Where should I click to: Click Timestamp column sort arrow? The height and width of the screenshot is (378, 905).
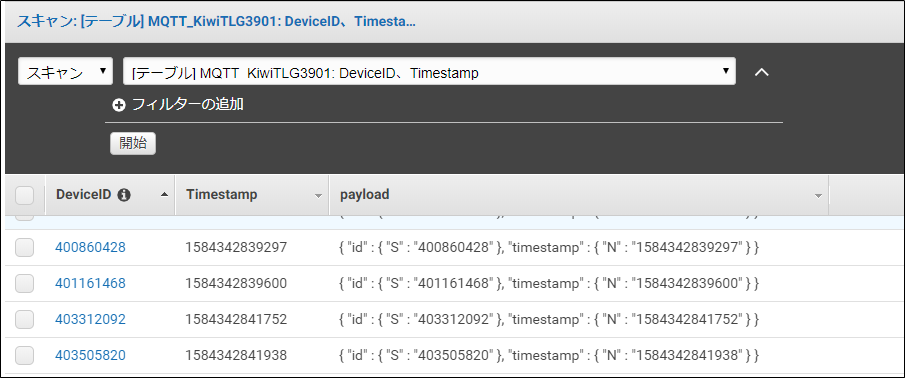[x=318, y=196]
